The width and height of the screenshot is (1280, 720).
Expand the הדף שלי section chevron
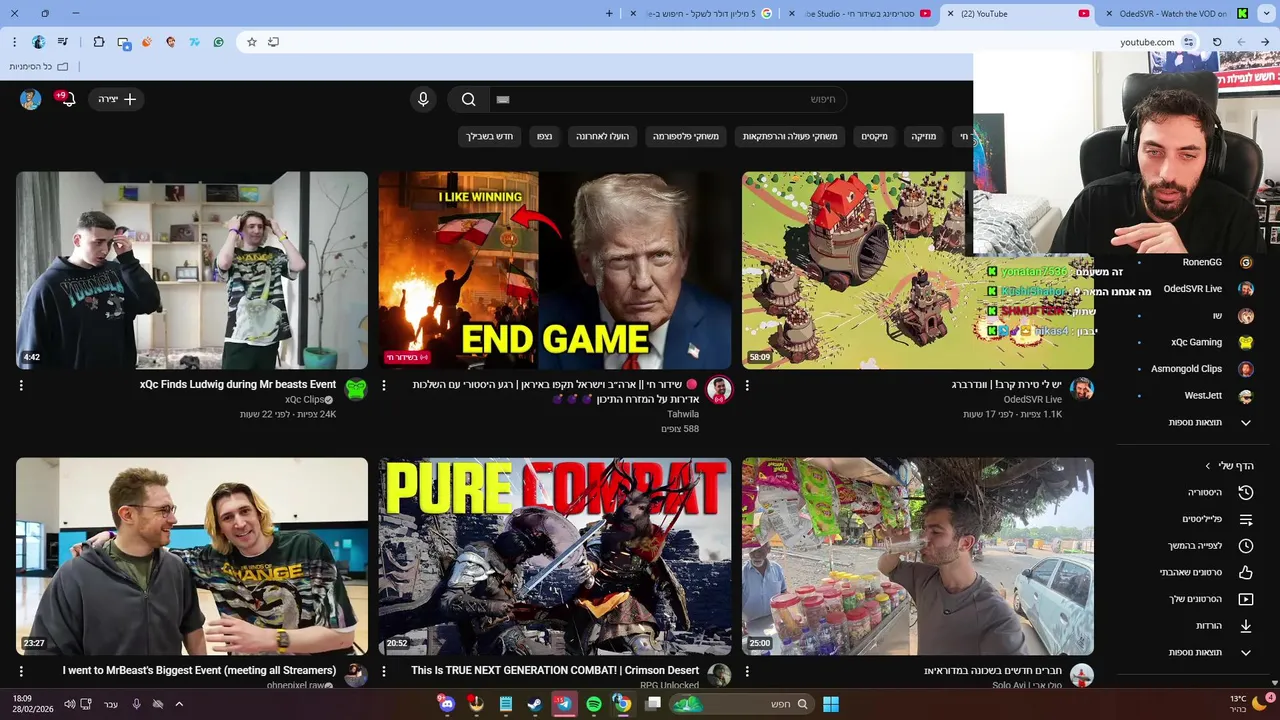[1208, 466]
